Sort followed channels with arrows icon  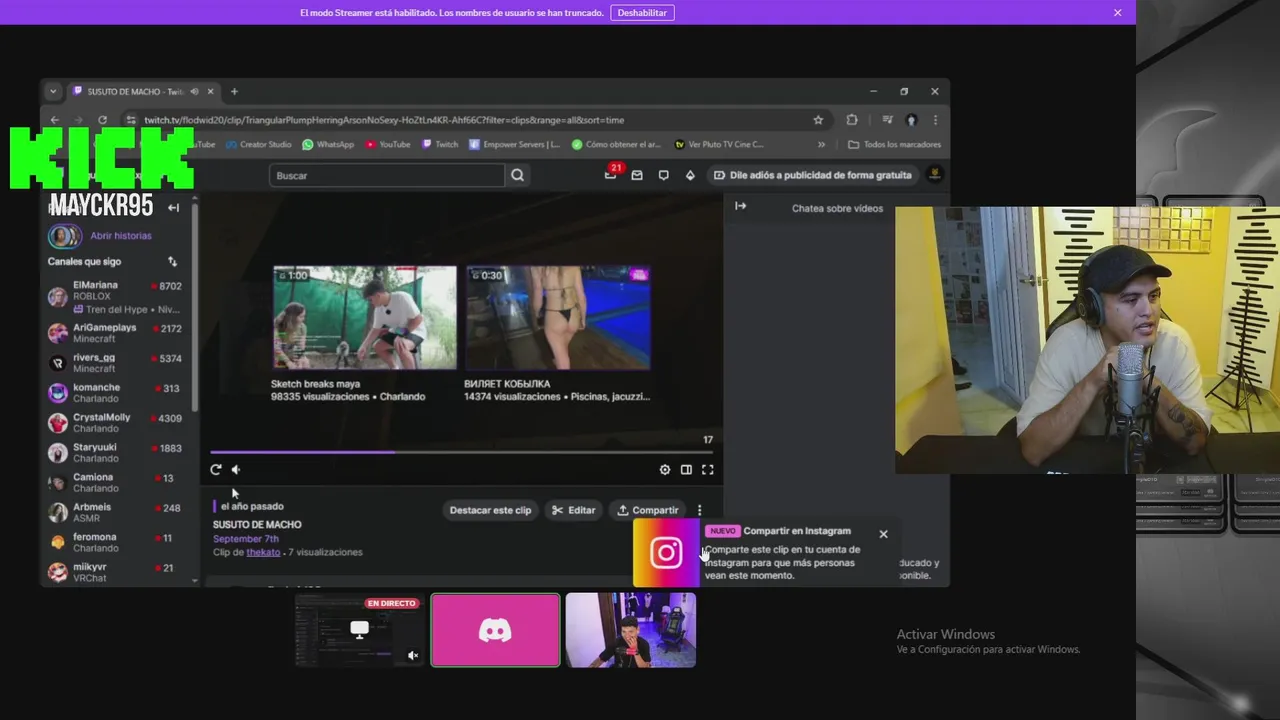point(172,262)
